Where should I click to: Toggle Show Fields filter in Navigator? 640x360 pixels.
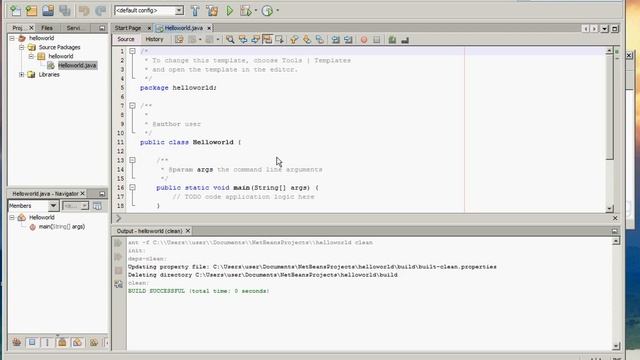[x=32, y=342]
